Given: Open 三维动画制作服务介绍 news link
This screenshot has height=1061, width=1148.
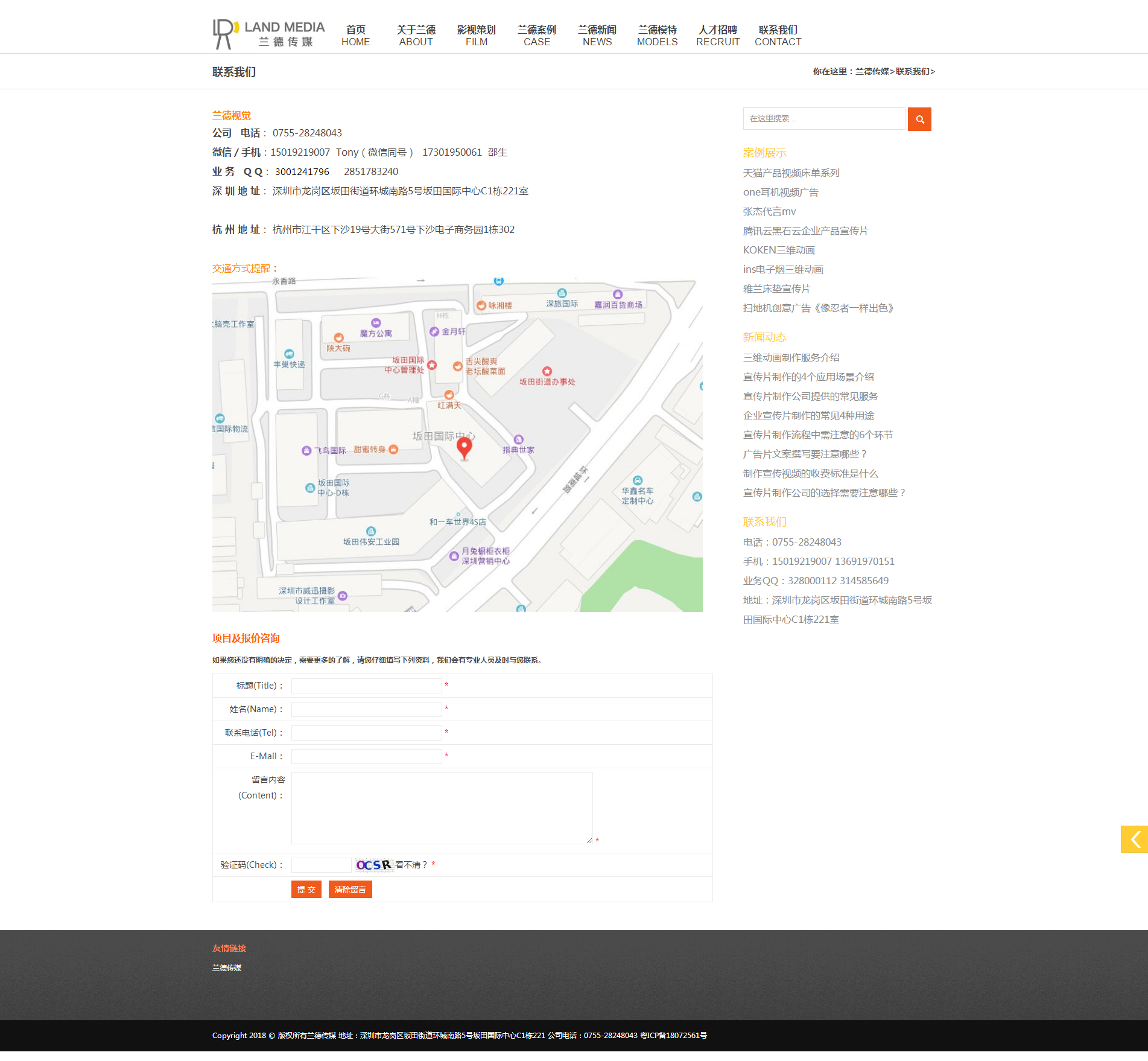Looking at the screenshot, I should click(791, 358).
